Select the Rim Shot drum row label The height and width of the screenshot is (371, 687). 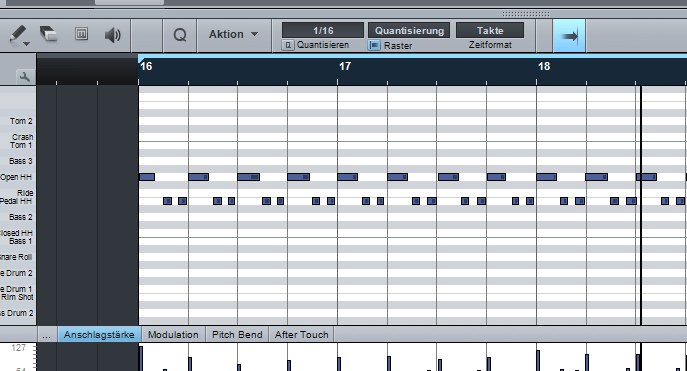17,297
